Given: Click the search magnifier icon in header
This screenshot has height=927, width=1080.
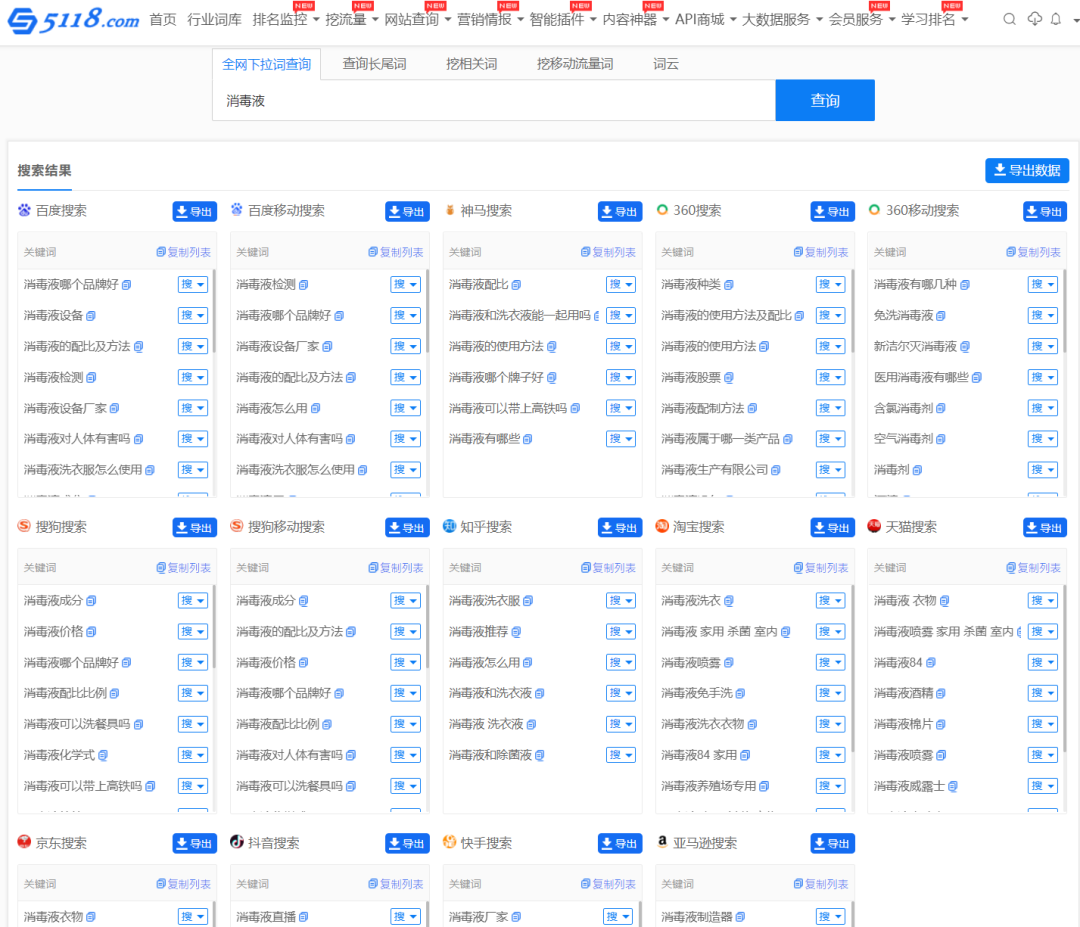Looking at the screenshot, I should coord(1009,19).
